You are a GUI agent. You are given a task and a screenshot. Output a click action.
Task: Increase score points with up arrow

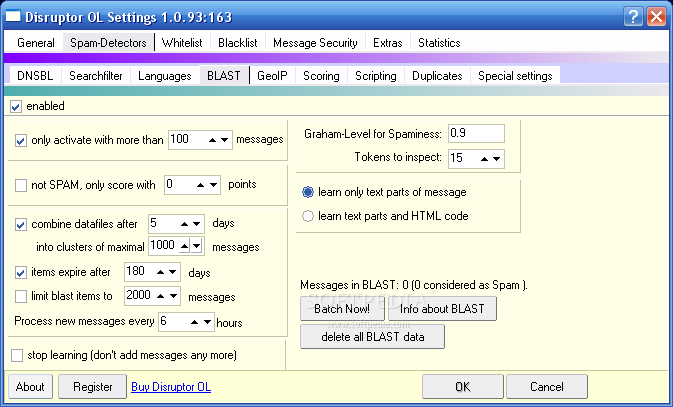coord(200,185)
